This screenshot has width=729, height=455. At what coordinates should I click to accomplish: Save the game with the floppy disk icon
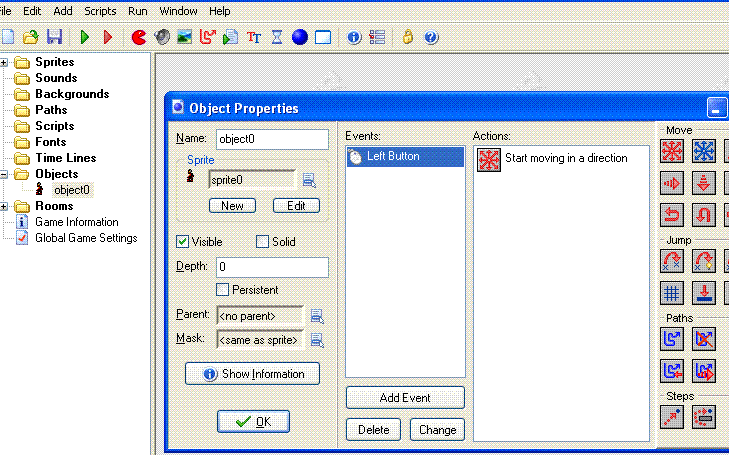(54, 37)
